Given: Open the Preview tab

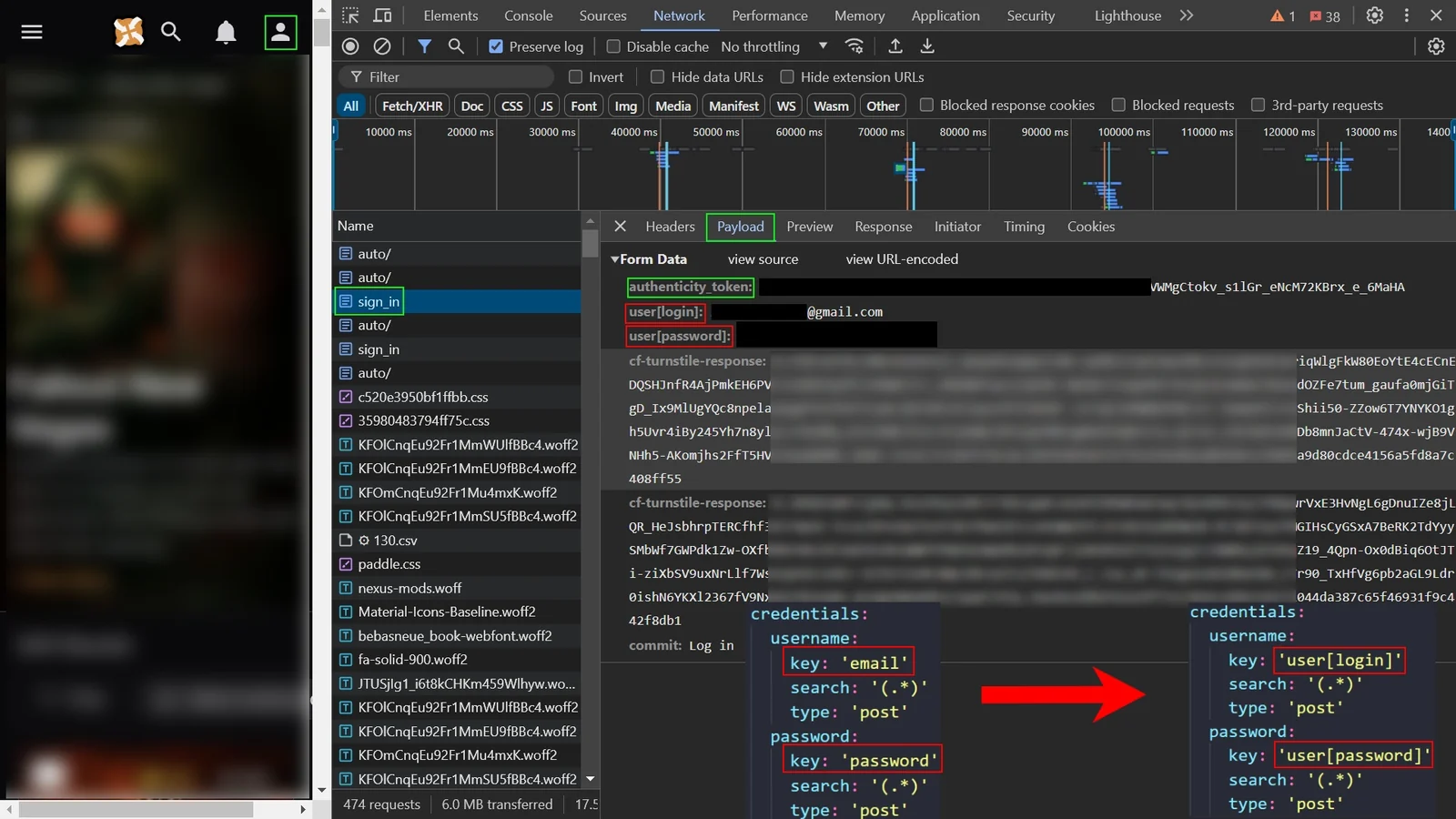Looking at the screenshot, I should tap(809, 227).
